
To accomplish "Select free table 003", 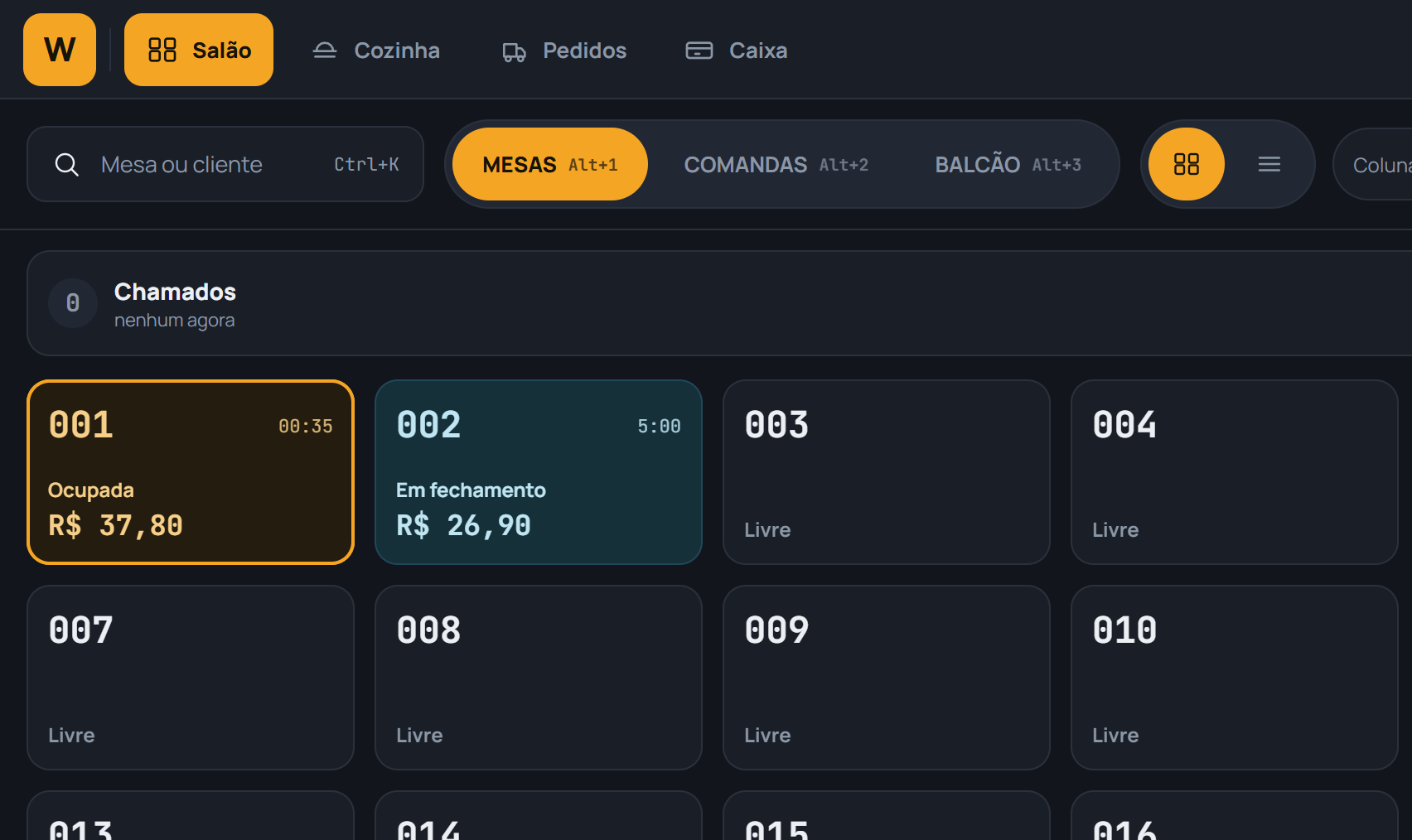I will point(887,472).
